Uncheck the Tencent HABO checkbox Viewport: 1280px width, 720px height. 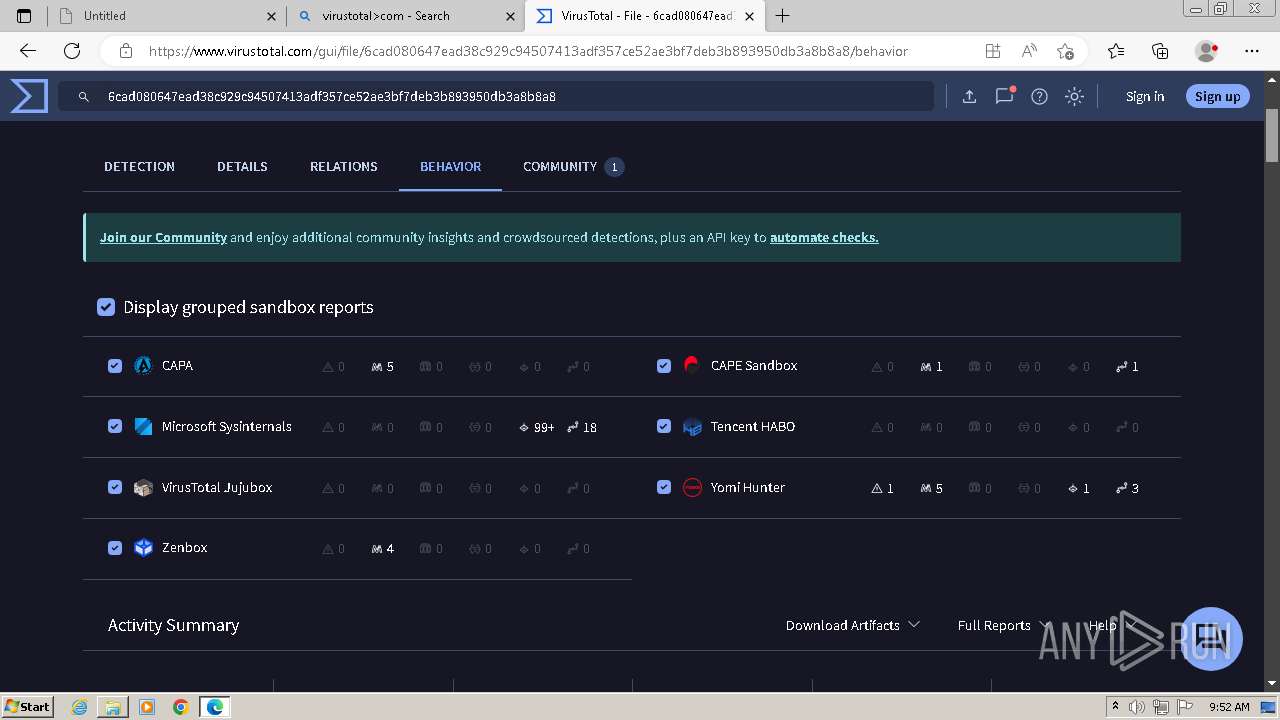664,427
